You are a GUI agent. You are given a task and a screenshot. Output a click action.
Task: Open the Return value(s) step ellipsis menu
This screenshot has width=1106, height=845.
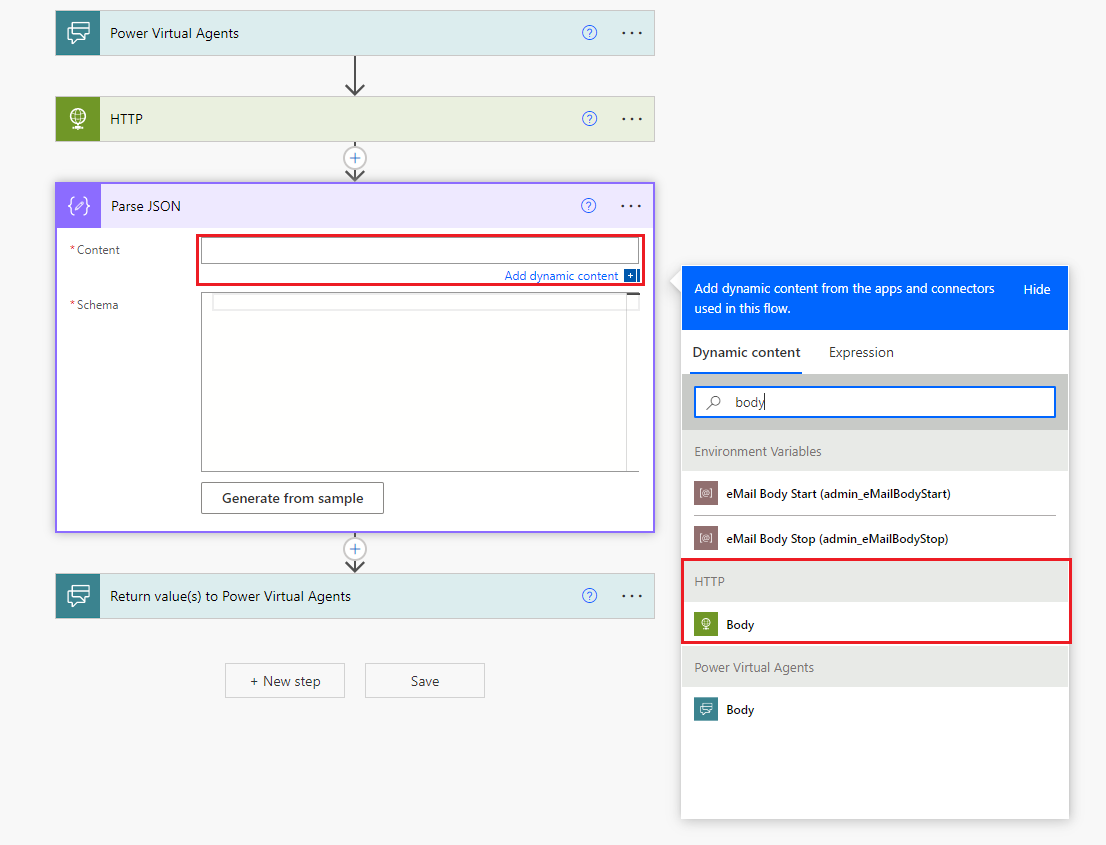pos(632,596)
